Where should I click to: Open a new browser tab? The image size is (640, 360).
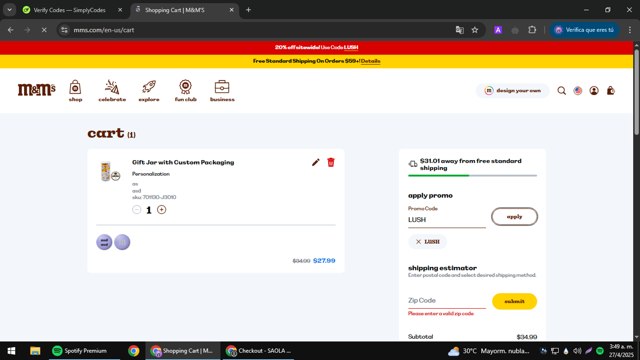(x=248, y=10)
